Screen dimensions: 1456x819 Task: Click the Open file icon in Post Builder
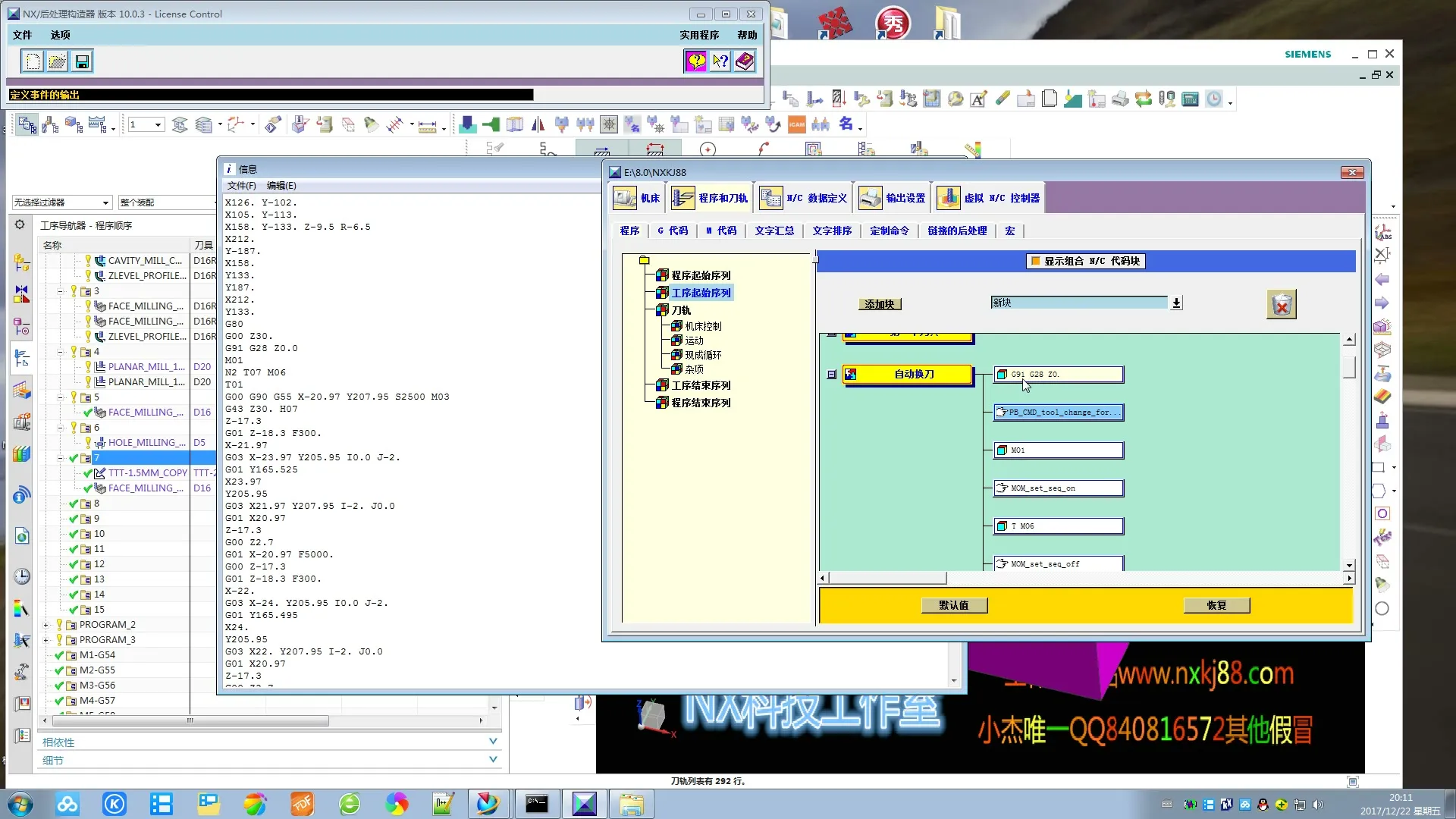[x=57, y=61]
